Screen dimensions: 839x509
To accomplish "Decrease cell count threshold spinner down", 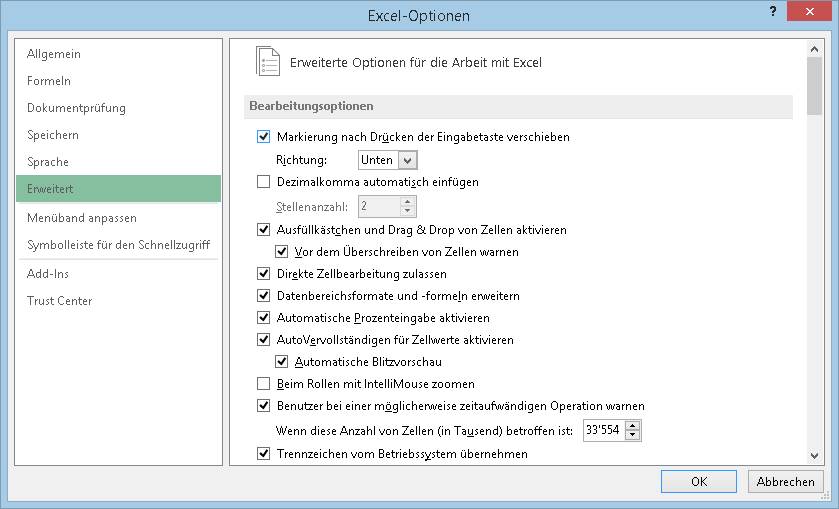I will pos(632,435).
